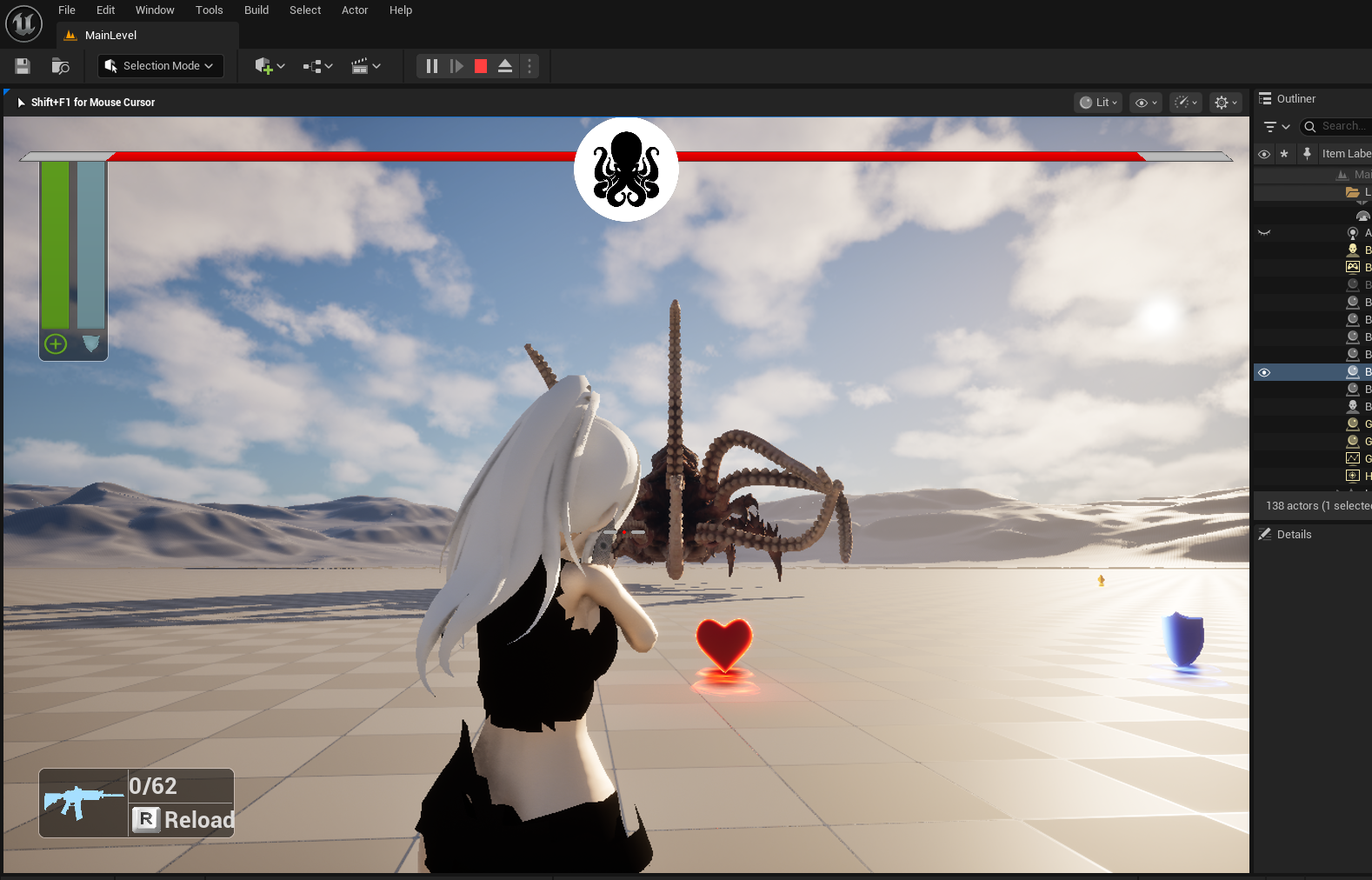Click the Shift+F1 for Mouse Cursor text
This screenshot has height=880, width=1372.
click(x=93, y=103)
